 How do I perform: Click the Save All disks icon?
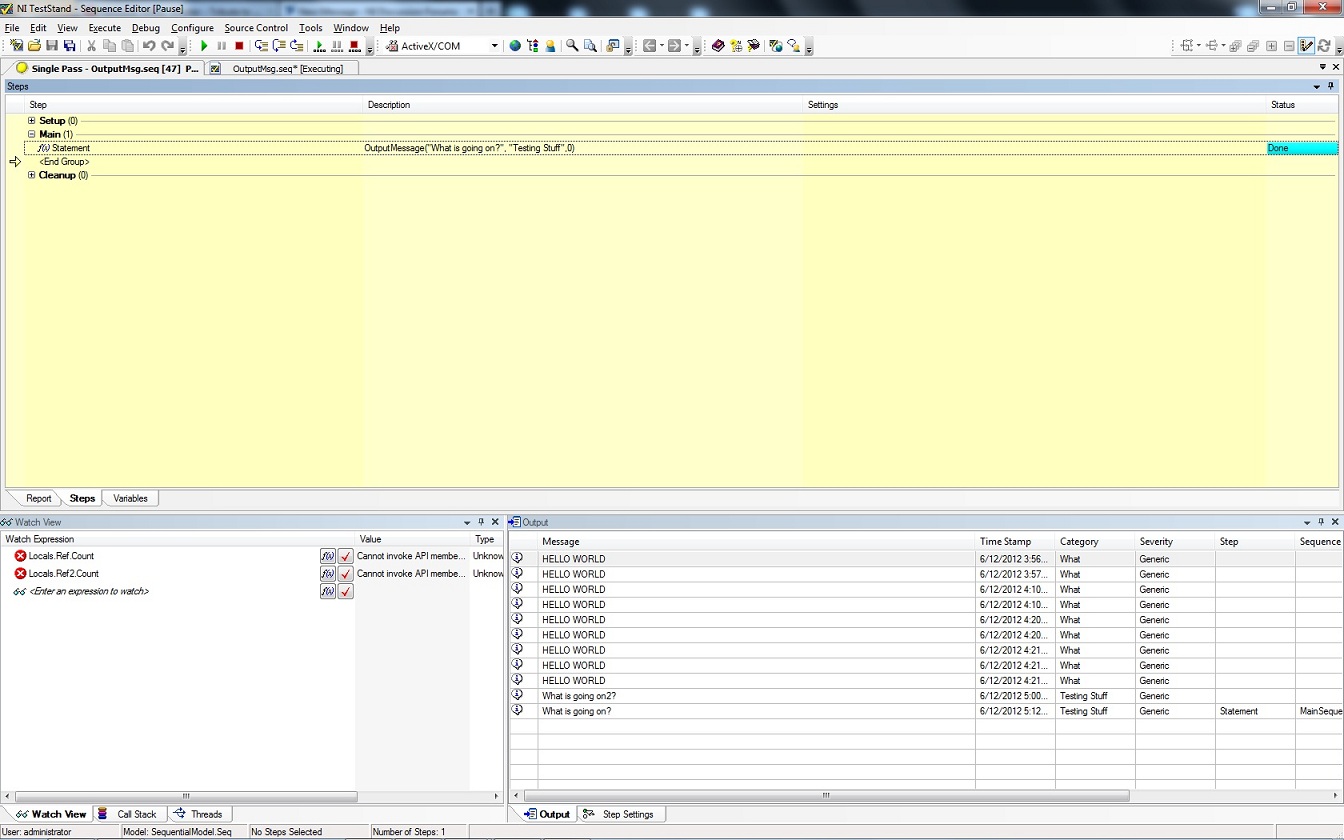69,46
